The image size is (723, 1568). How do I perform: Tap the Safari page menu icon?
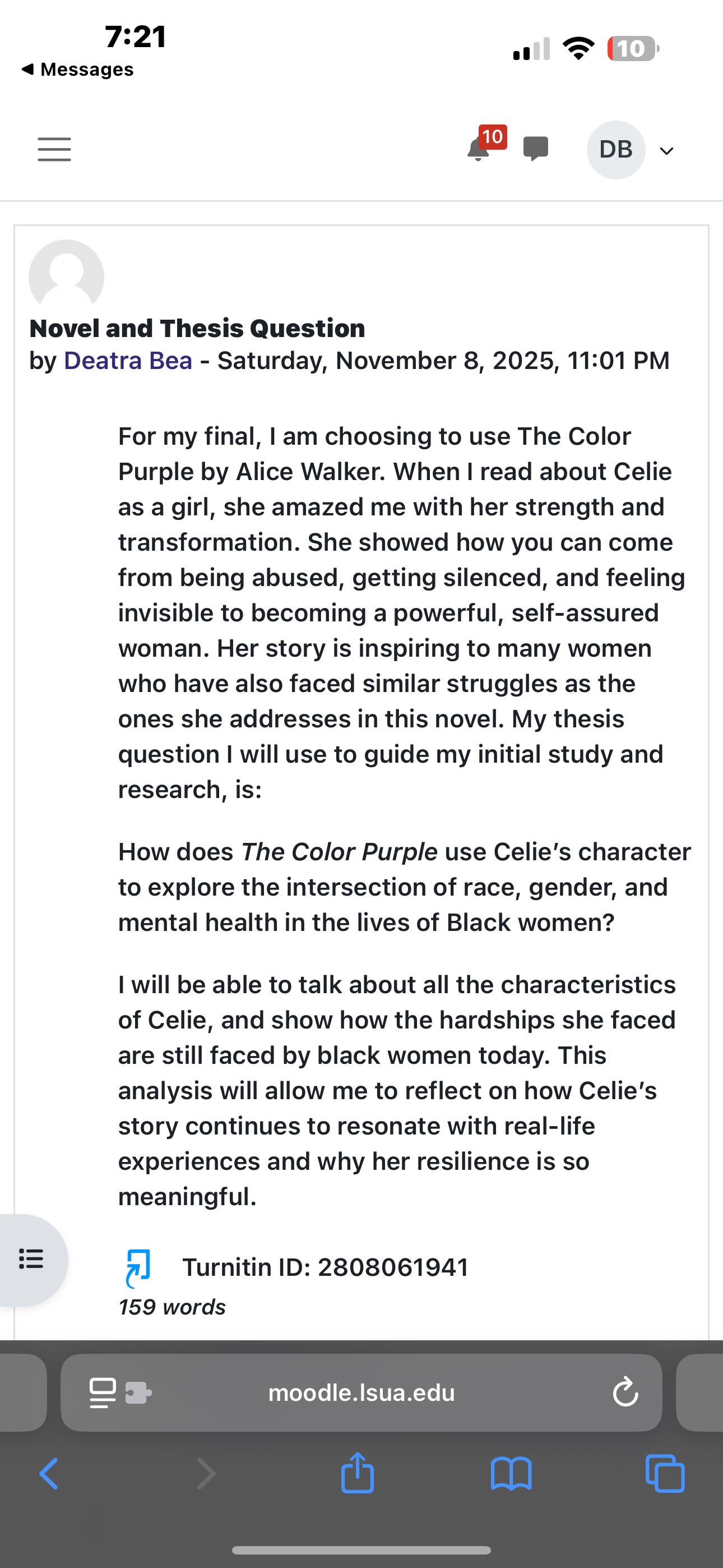coord(102,1392)
